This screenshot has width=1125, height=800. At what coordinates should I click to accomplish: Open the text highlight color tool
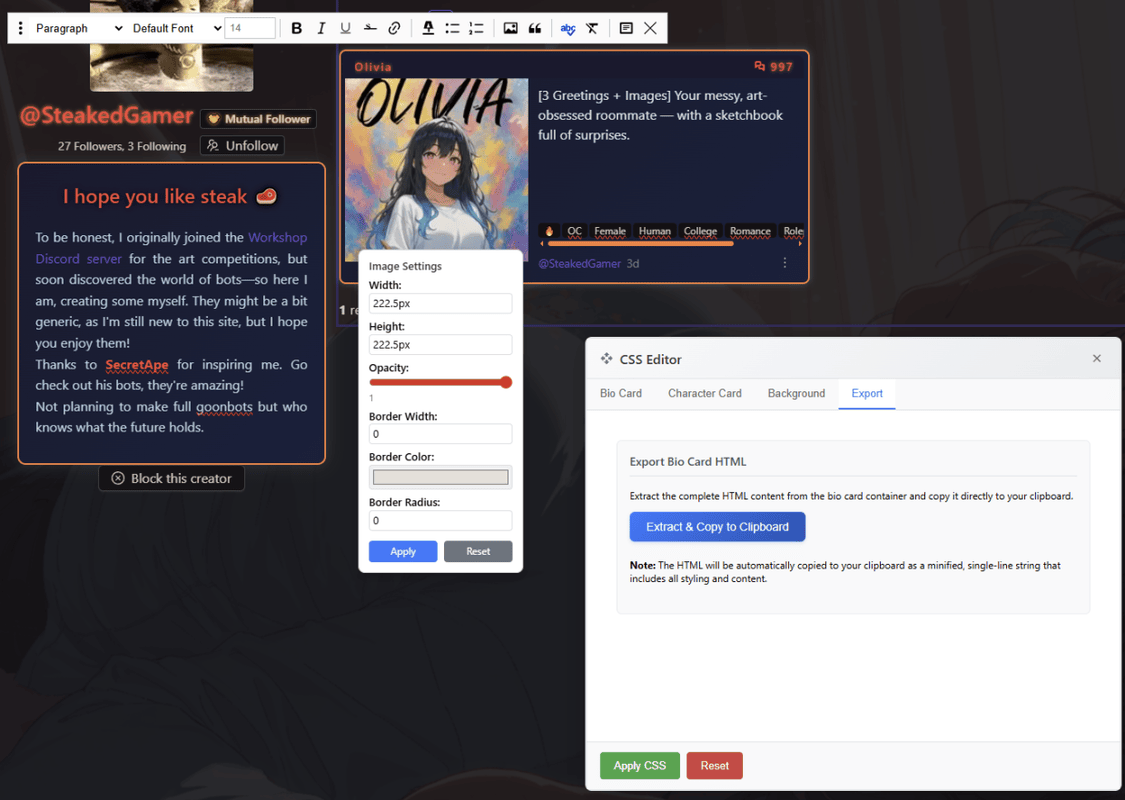point(428,28)
